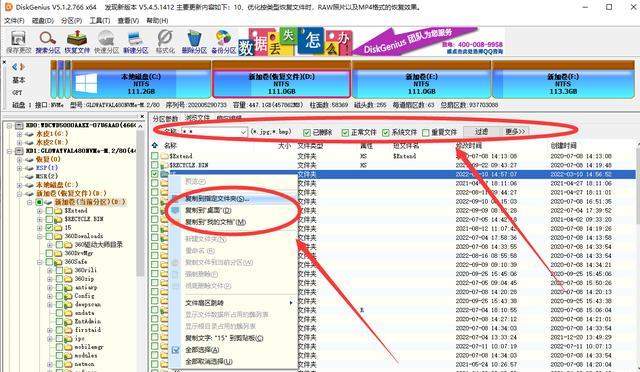Click the HD1 disk icon in tree
This screenshot has width=640, height=372.
(x=20, y=151)
